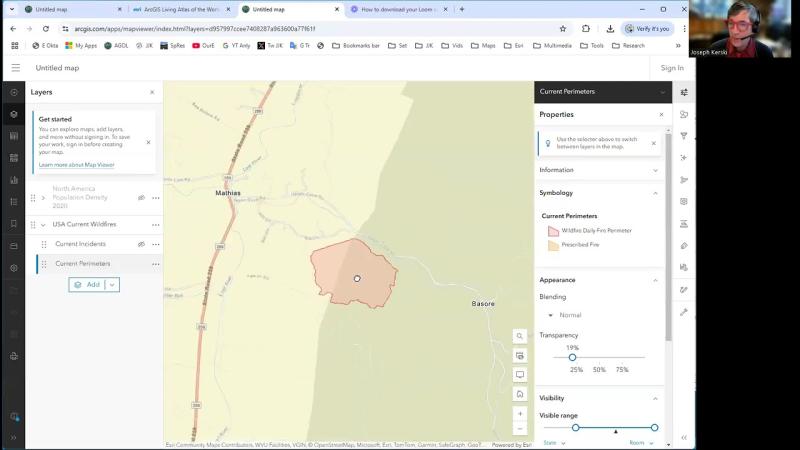Switch to the first Untitled map browser tab

(x=73, y=9)
